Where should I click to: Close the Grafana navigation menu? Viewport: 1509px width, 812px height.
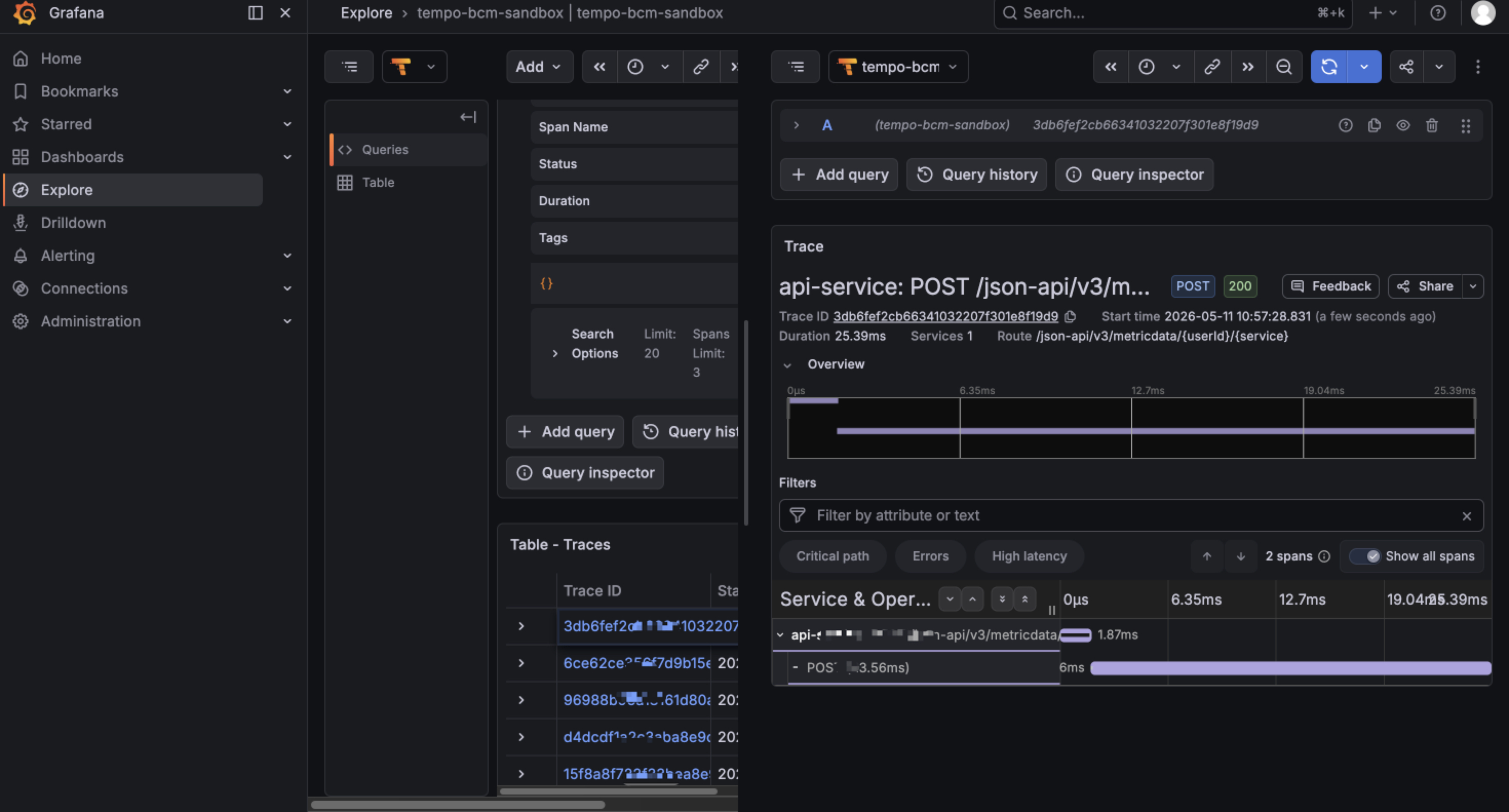[285, 13]
